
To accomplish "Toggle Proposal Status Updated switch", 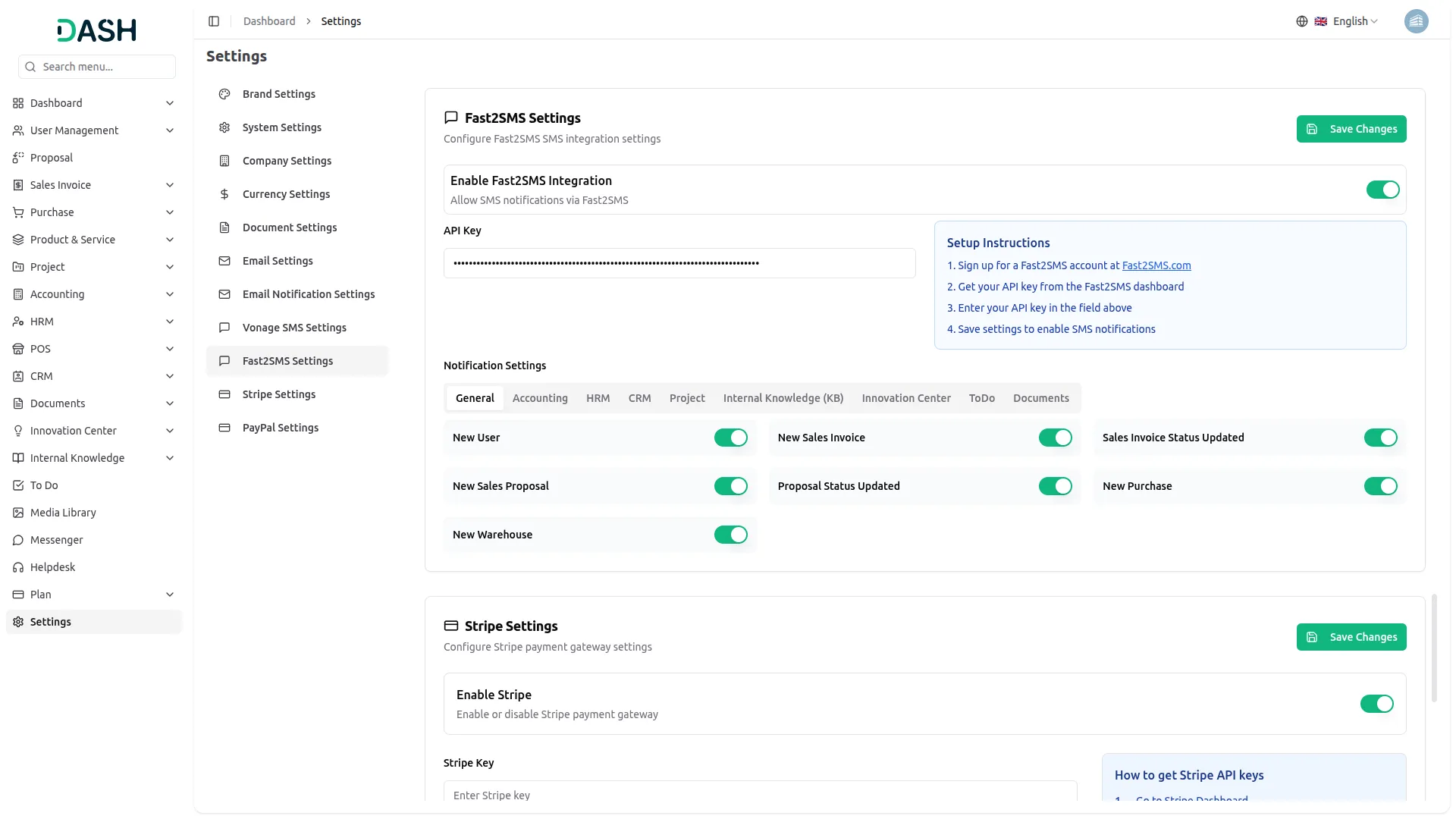I will 1055,486.
